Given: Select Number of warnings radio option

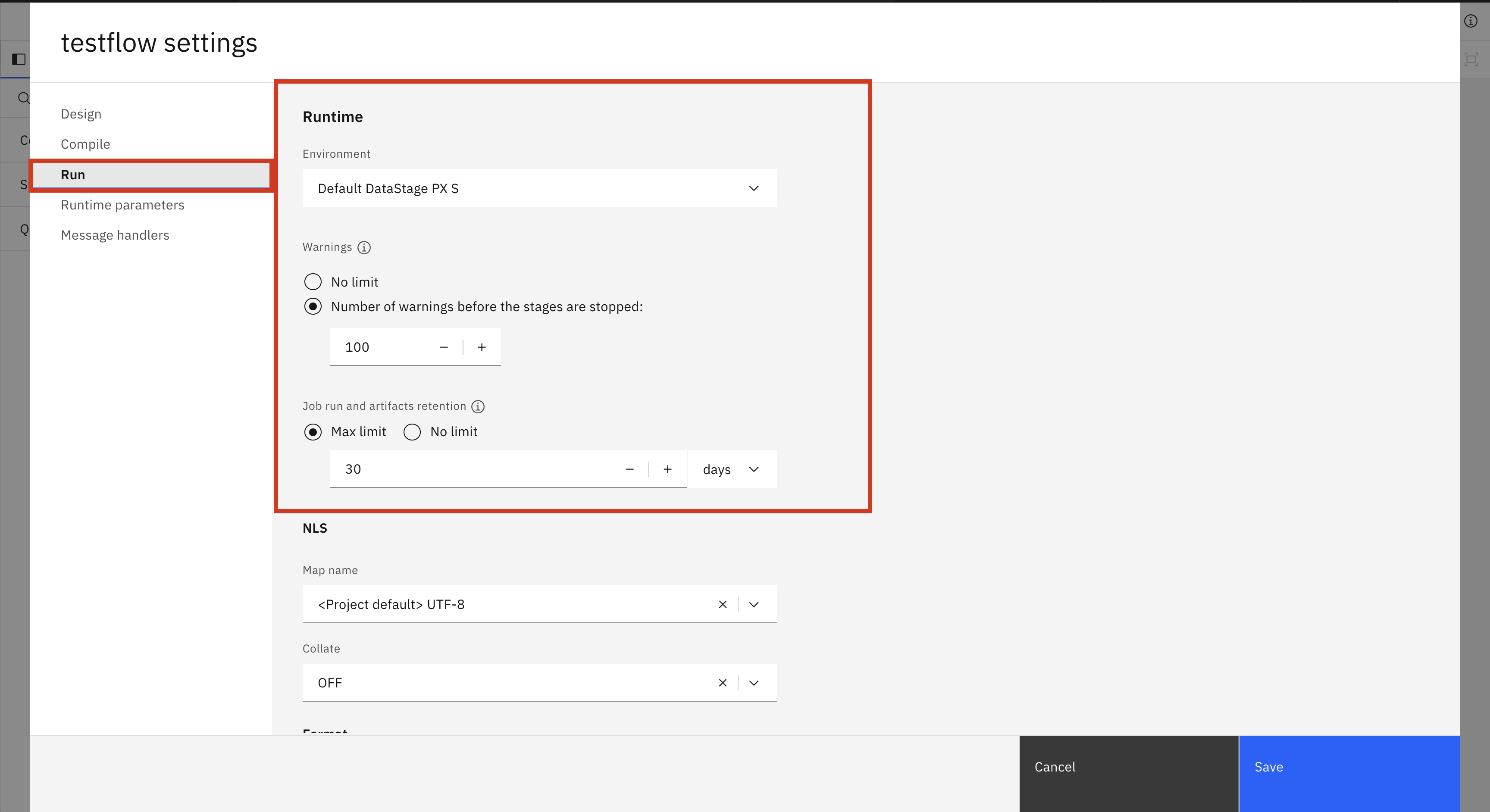Looking at the screenshot, I should click(x=313, y=306).
